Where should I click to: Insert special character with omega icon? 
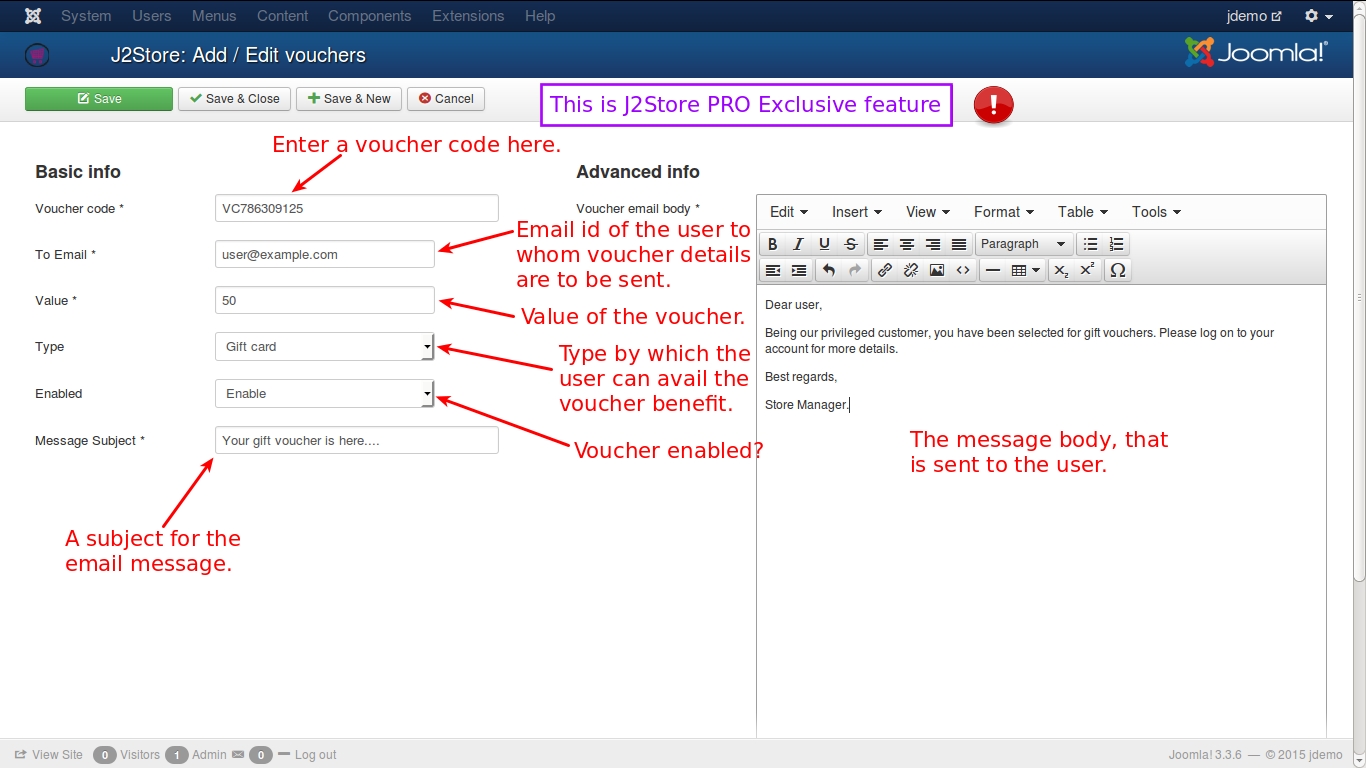(1118, 270)
